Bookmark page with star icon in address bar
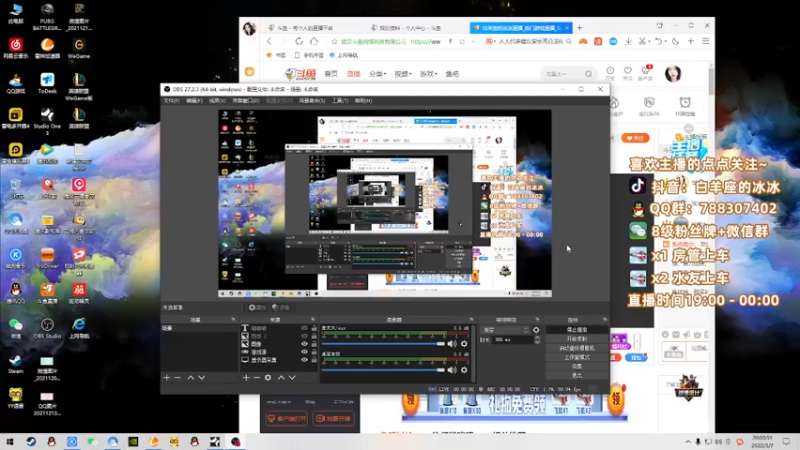The width and height of the screenshot is (800, 450). point(334,41)
